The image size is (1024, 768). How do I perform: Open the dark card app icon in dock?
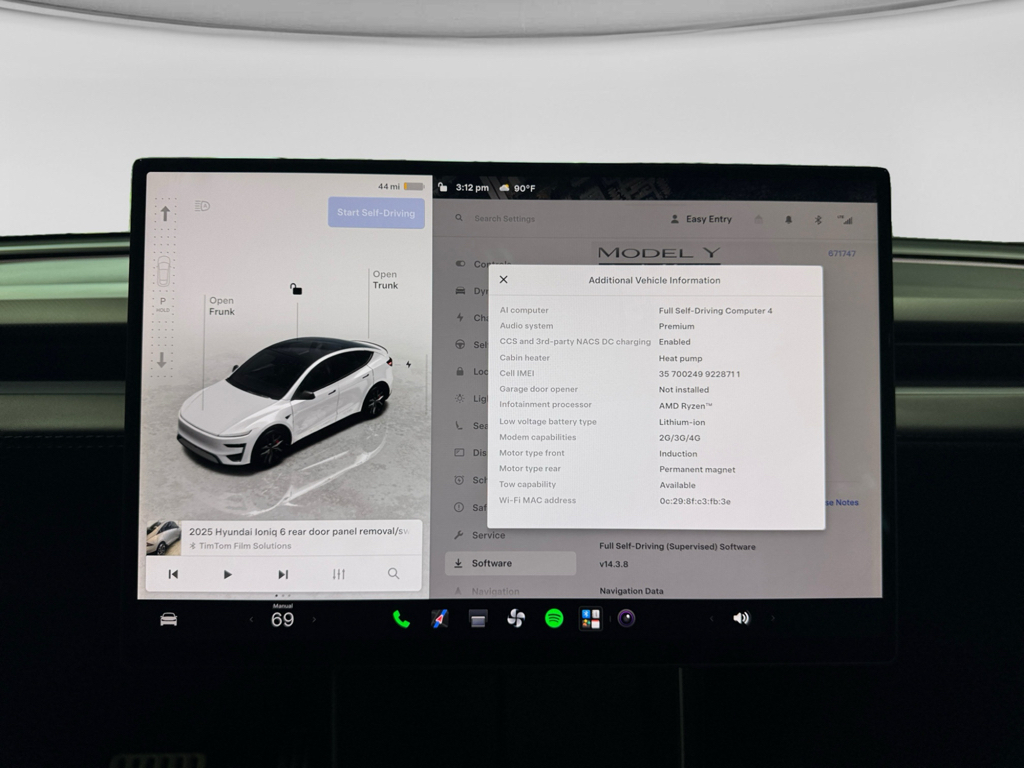click(478, 618)
